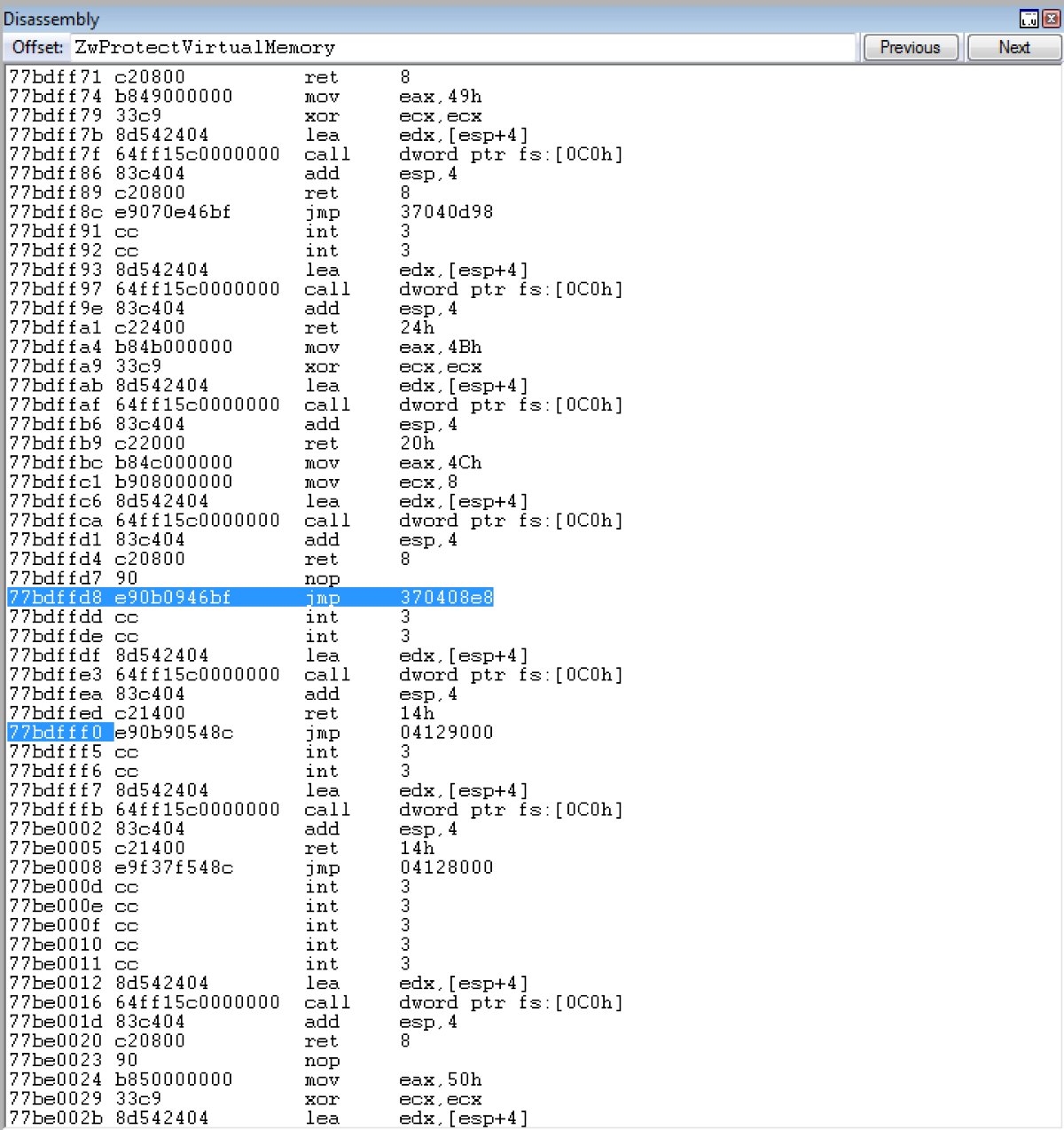The image size is (1064, 1130).
Task: Click the call line at address 77bdffe3
Action: point(316,675)
